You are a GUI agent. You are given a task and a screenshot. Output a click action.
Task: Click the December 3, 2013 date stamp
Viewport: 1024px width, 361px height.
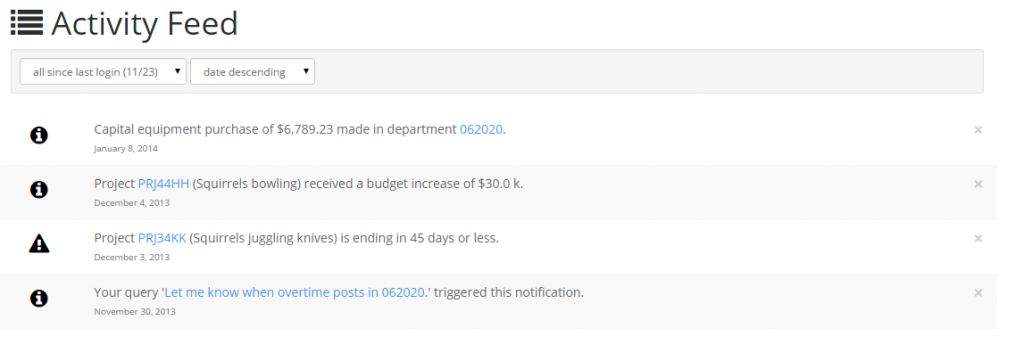point(131,257)
